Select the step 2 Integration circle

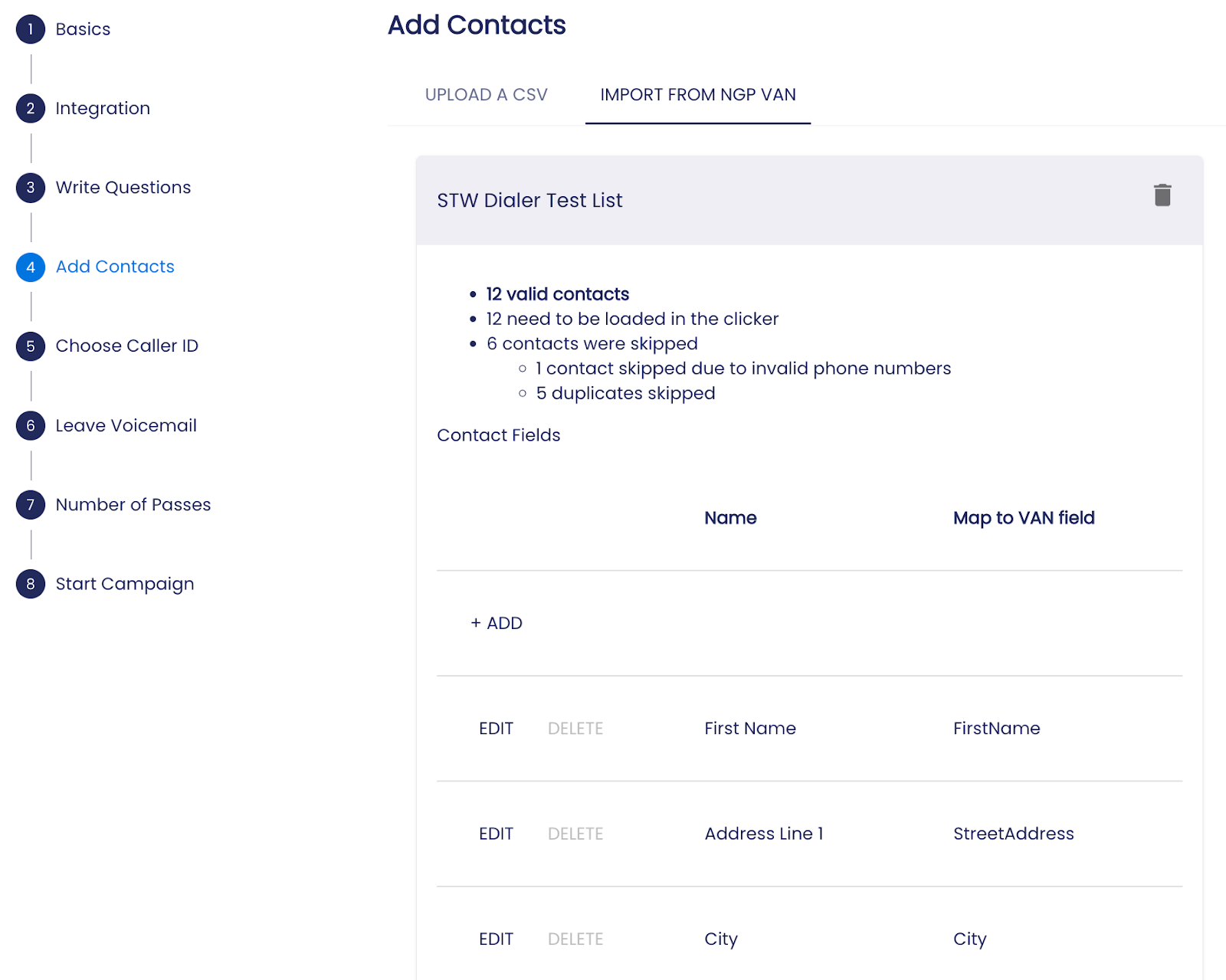point(31,108)
